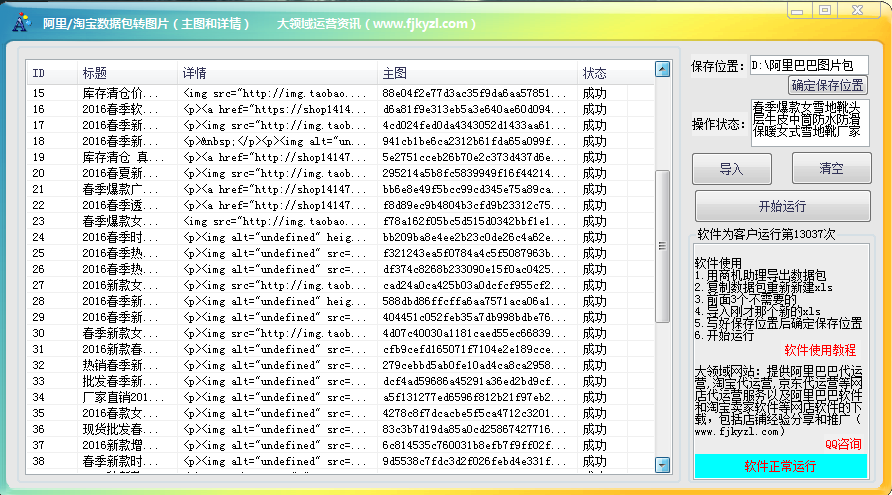
Task: Focus the 保存位置 path input field
Action: 808,66
